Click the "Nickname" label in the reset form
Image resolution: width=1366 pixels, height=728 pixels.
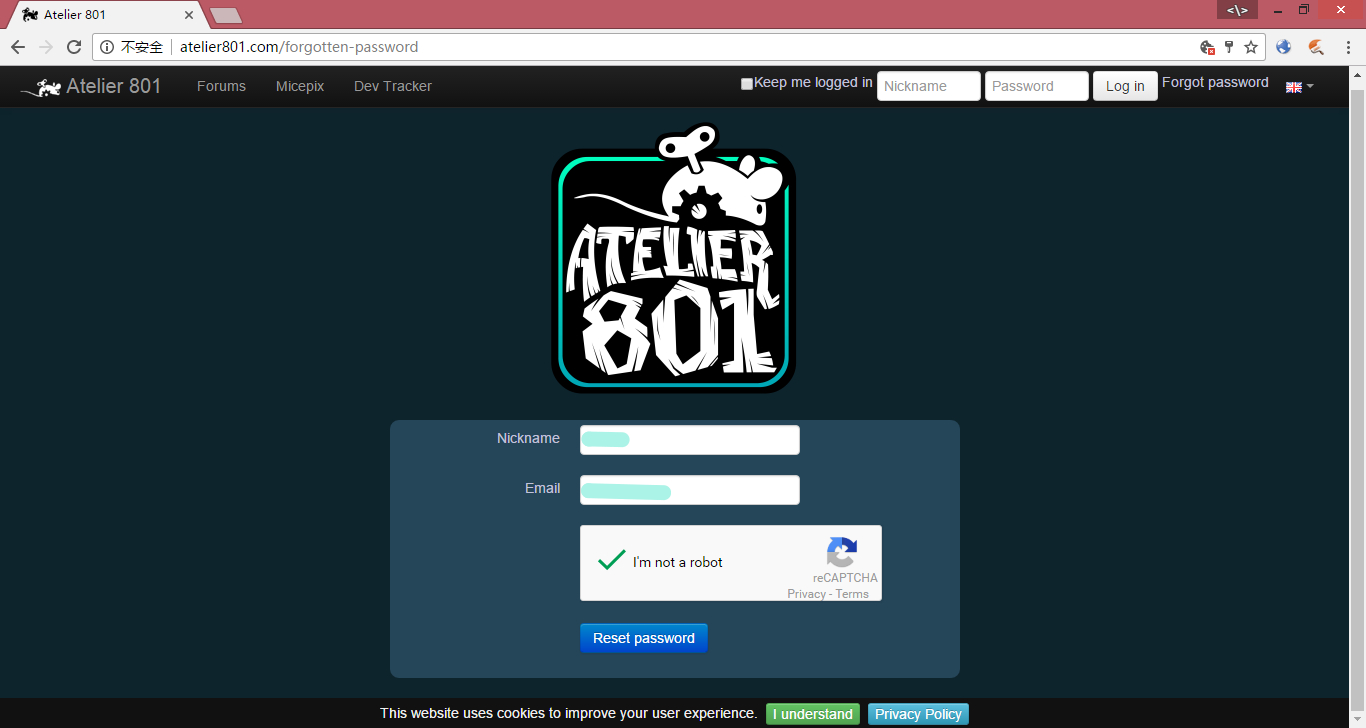(x=528, y=438)
